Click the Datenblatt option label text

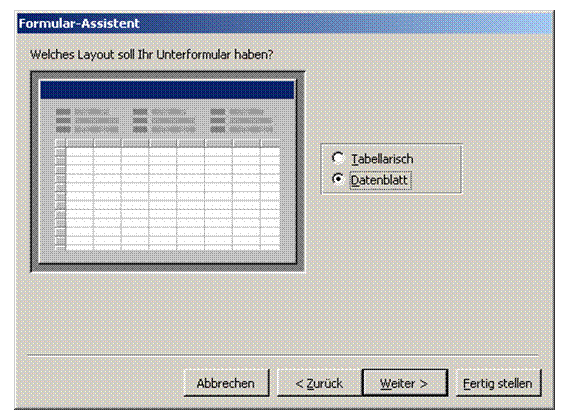coord(379,180)
